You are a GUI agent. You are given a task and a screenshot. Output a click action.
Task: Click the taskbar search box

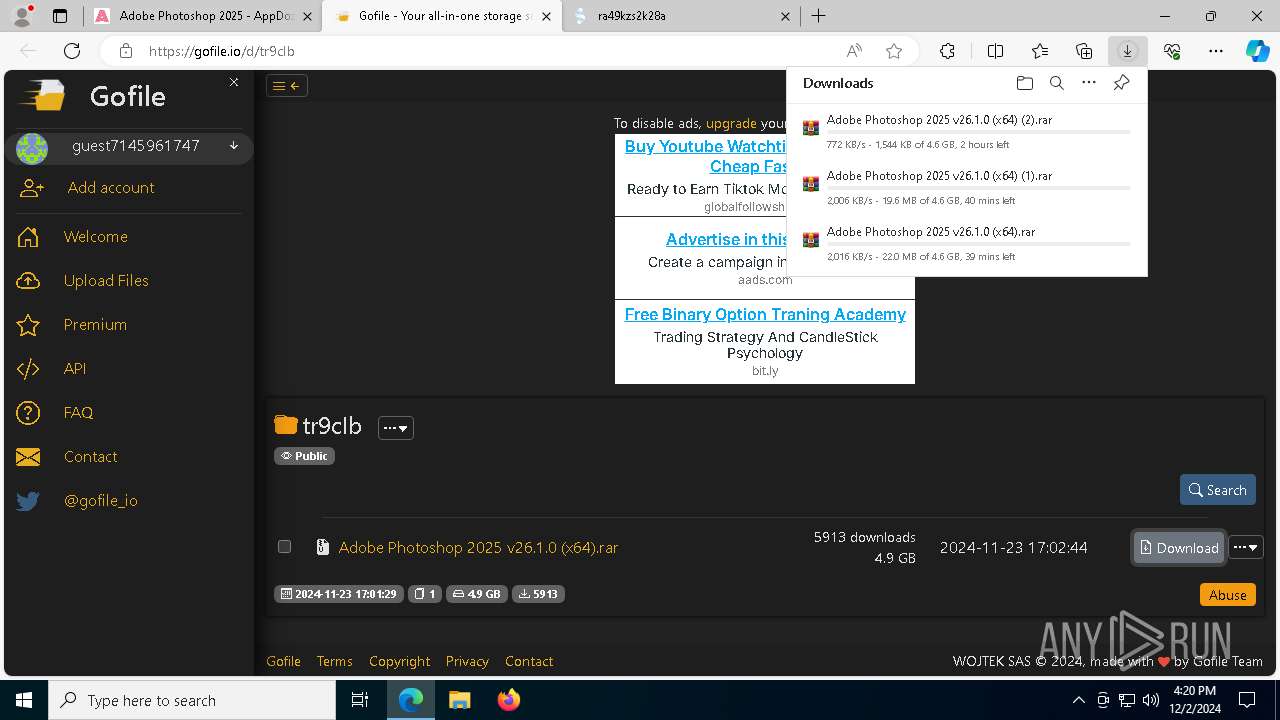(192, 700)
